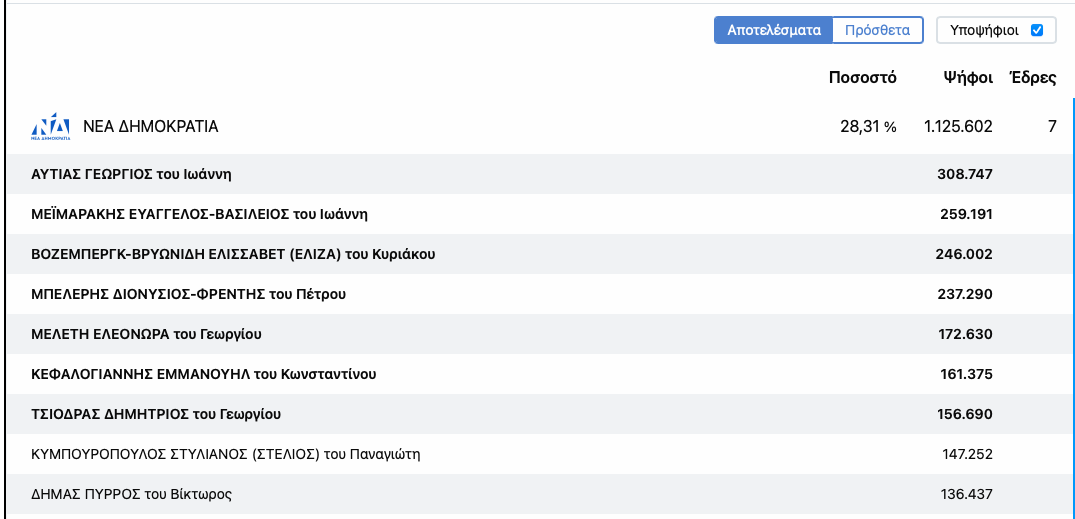Switch to the Πρόσθετα tab
Screen dimensions: 1075x519
[878, 30]
